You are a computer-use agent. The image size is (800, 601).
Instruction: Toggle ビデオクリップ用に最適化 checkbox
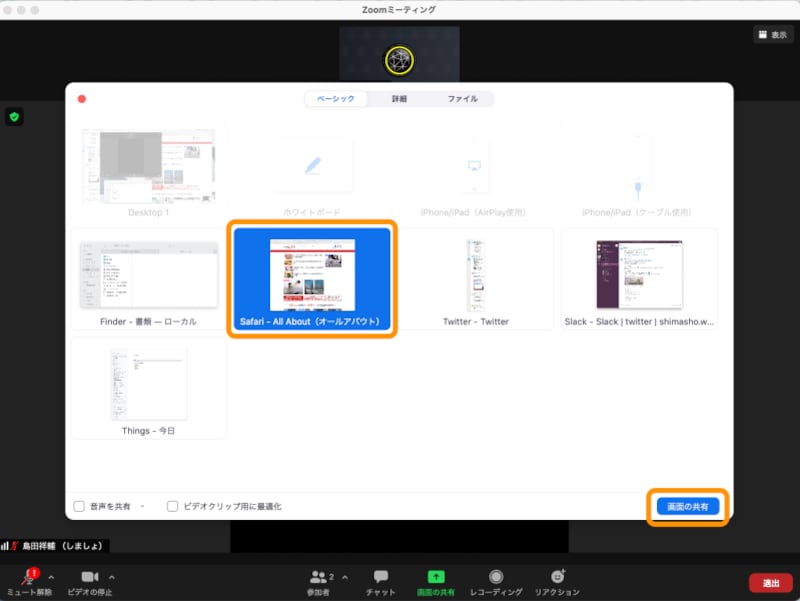pyautogui.click(x=173, y=507)
